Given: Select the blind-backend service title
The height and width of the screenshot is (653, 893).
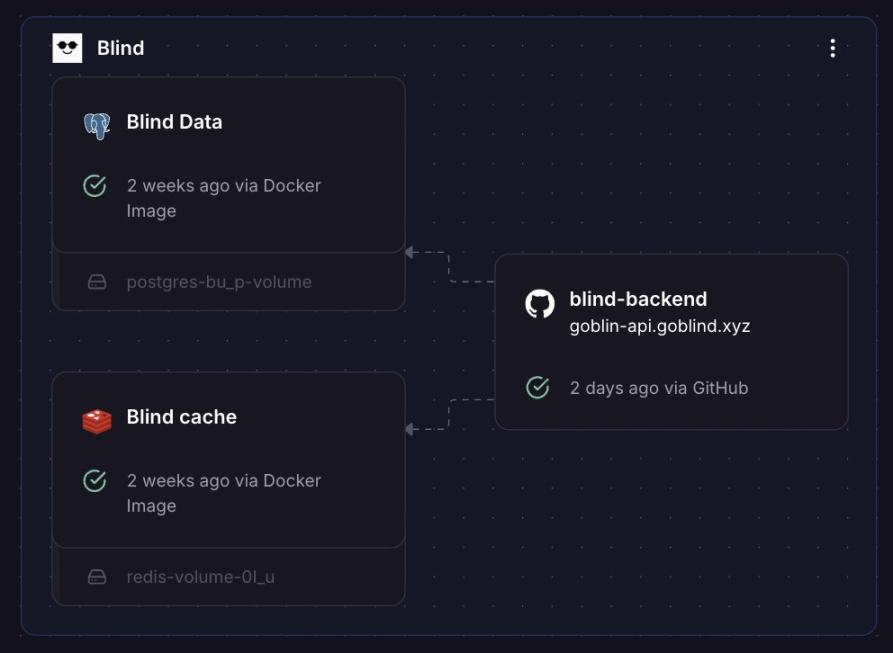Looking at the screenshot, I should click(x=637, y=299).
